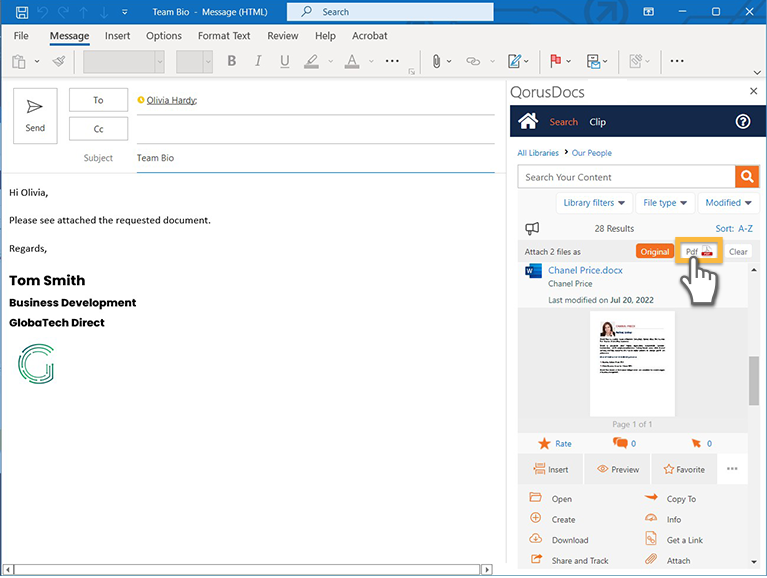Image resolution: width=767 pixels, height=578 pixels.
Task: Open the font name combo box
Action: point(124,62)
